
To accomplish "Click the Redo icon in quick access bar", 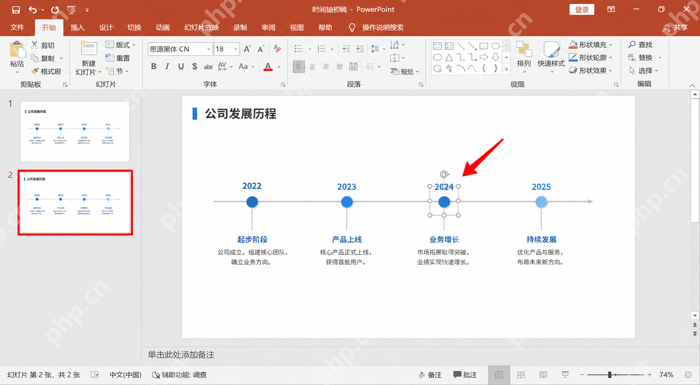I will tap(54, 9).
